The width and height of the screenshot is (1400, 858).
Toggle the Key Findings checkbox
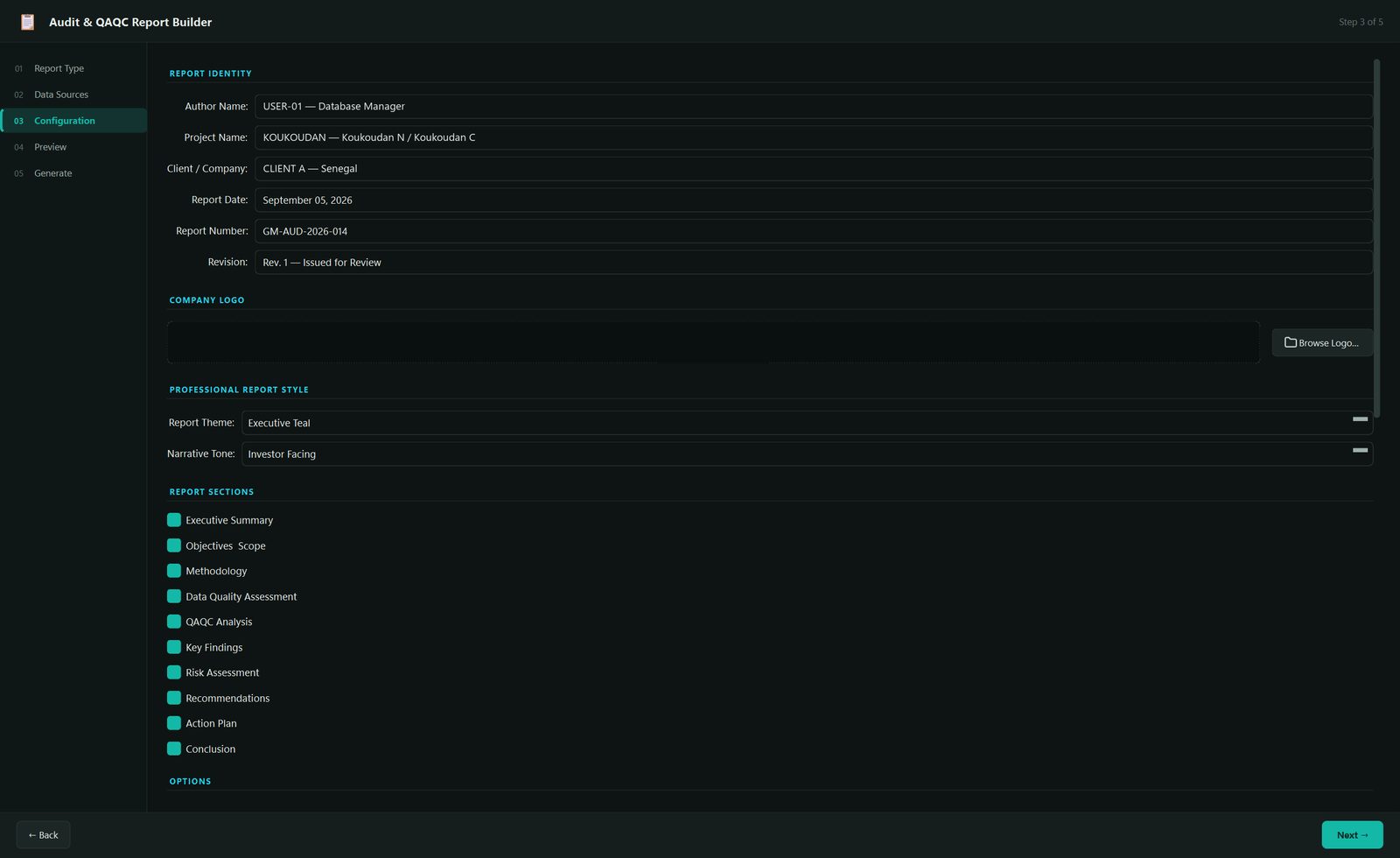coord(174,647)
